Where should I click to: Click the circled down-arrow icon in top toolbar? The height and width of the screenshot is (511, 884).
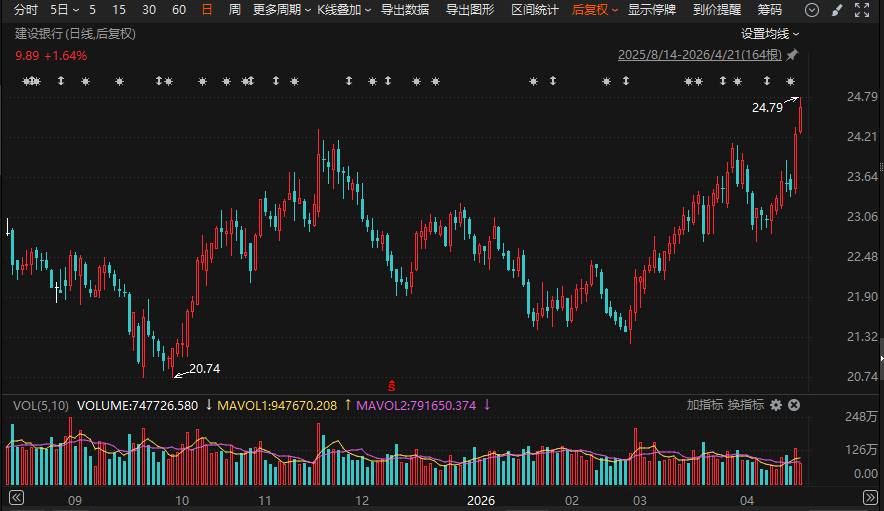pyautogui.click(x=811, y=10)
